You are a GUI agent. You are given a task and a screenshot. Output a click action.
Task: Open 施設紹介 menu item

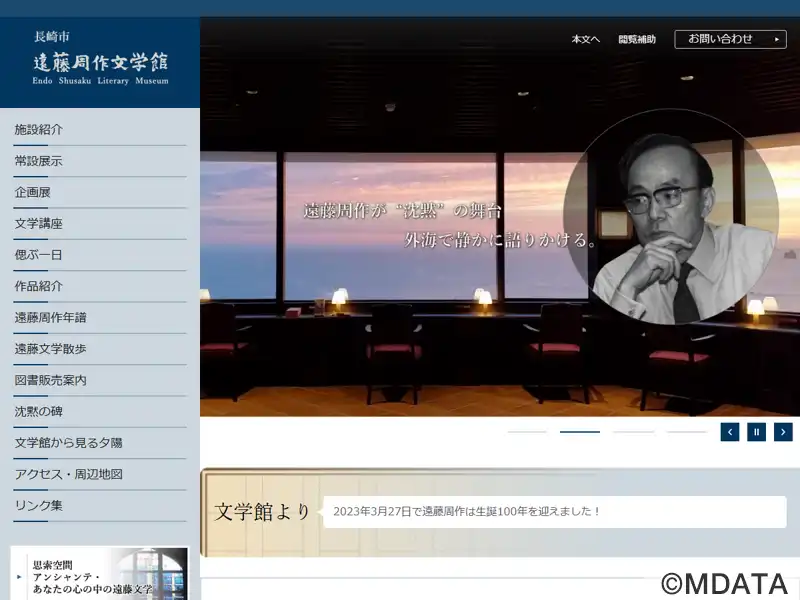(100, 130)
